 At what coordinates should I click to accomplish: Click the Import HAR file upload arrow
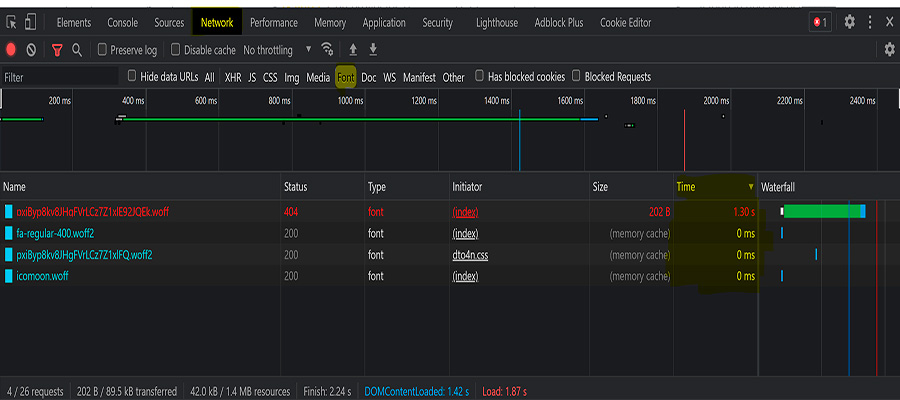(x=352, y=49)
